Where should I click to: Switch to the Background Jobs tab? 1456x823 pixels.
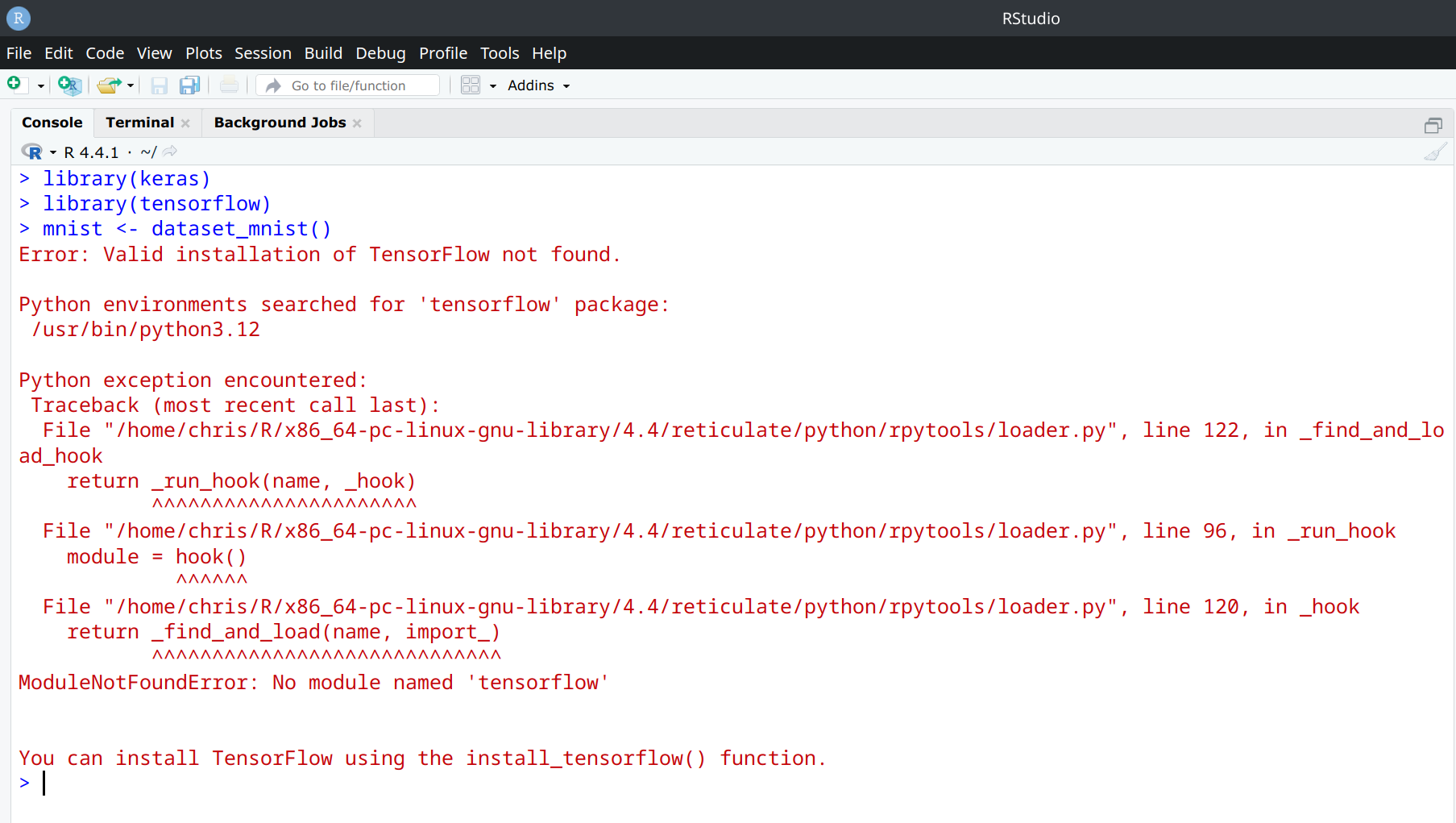(x=280, y=123)
